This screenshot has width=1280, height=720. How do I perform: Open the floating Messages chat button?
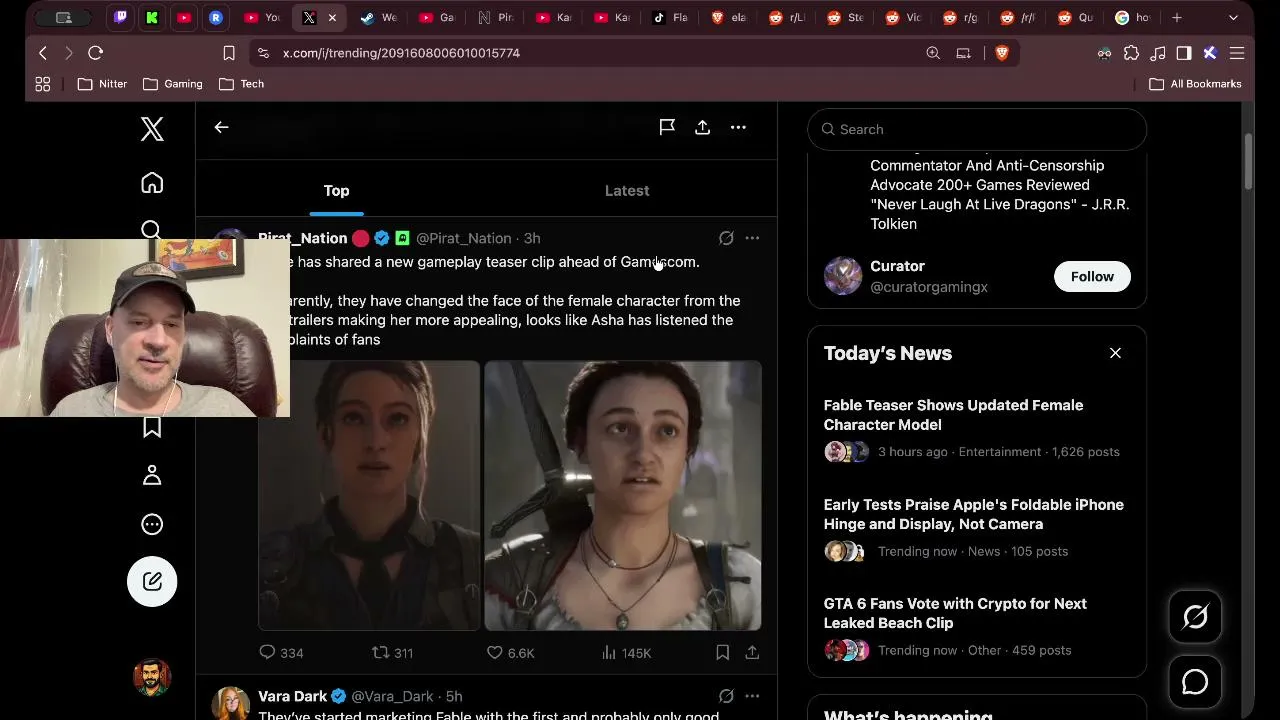1195,682
